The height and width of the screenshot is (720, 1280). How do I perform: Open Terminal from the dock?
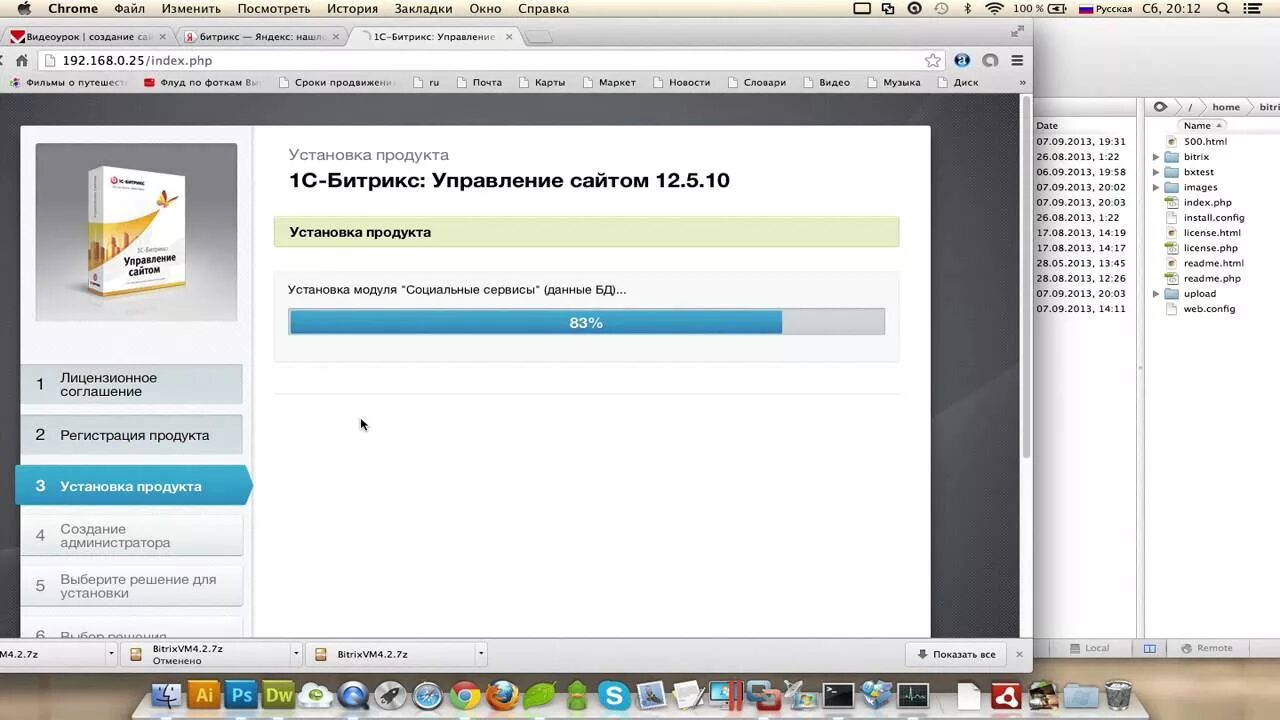tap(838, 695)
